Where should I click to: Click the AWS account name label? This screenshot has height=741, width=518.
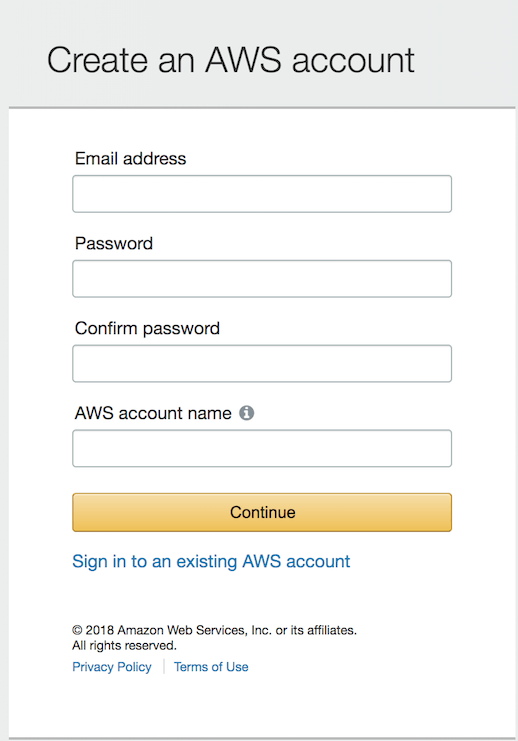pos(153,413)
